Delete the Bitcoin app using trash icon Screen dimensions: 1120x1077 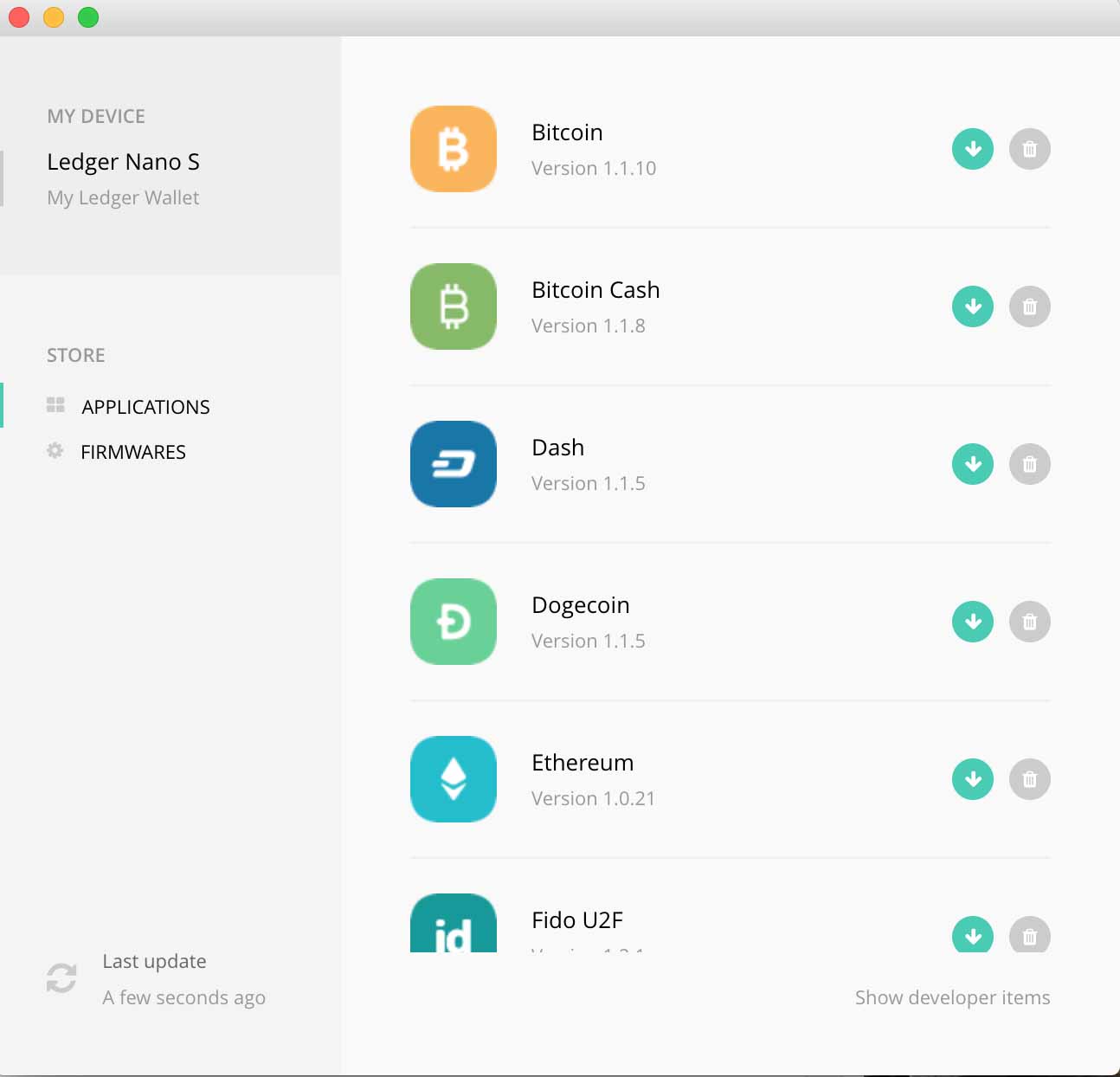point(1030,149)
